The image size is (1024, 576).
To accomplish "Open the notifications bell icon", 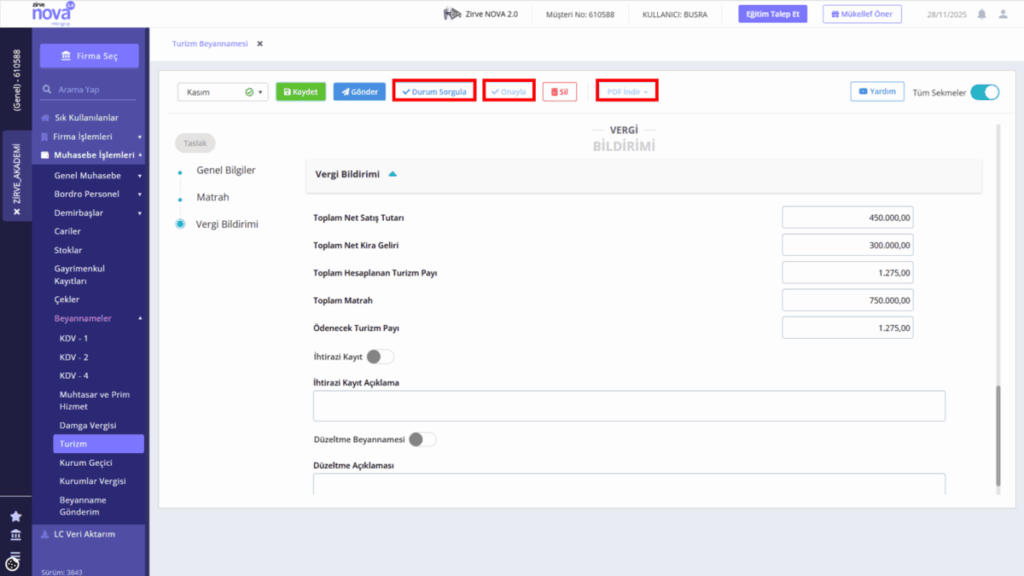I will click(982, 14).
